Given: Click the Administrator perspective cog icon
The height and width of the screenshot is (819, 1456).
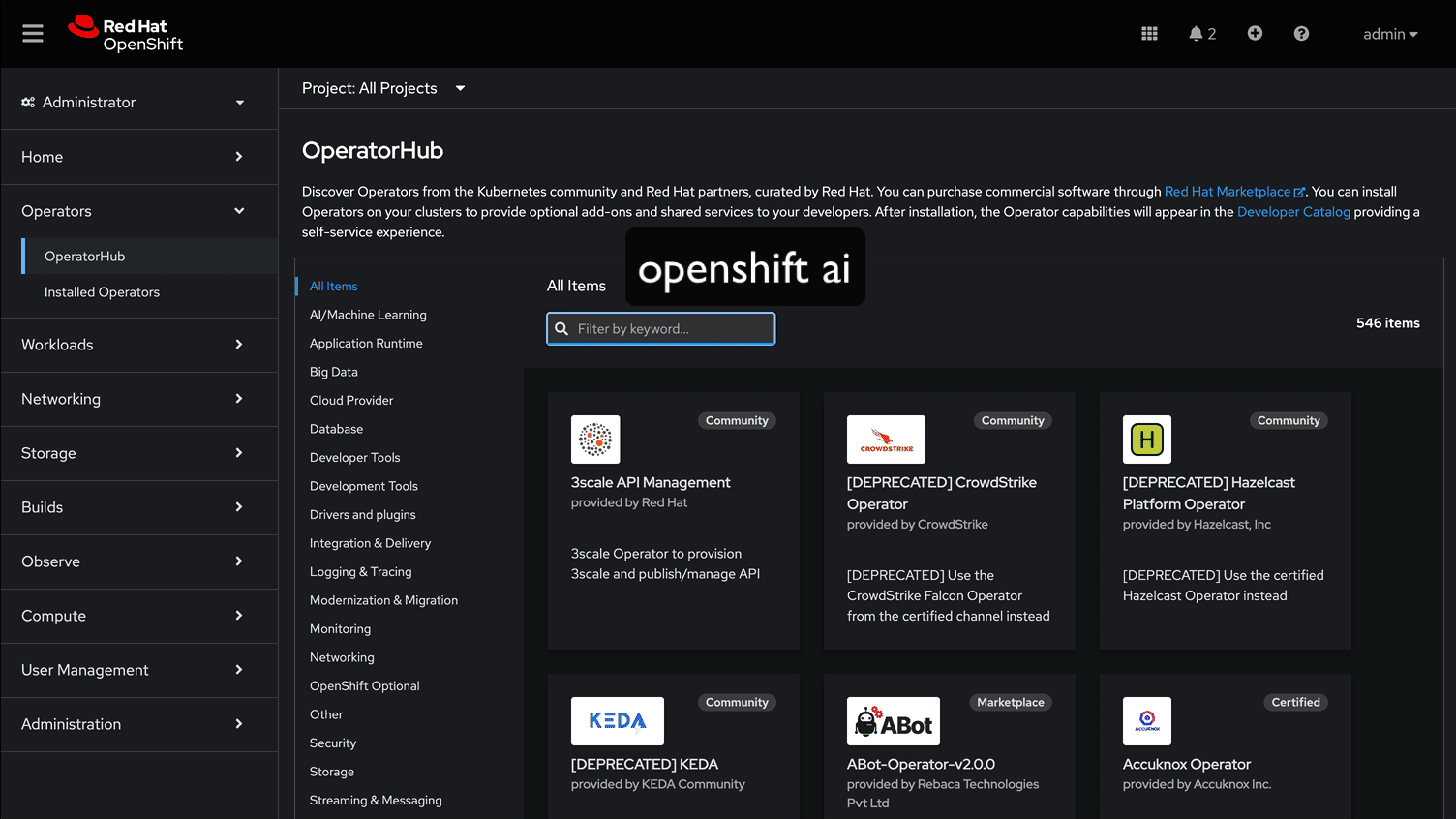Looking at the screenshot, I should [28, 102].
